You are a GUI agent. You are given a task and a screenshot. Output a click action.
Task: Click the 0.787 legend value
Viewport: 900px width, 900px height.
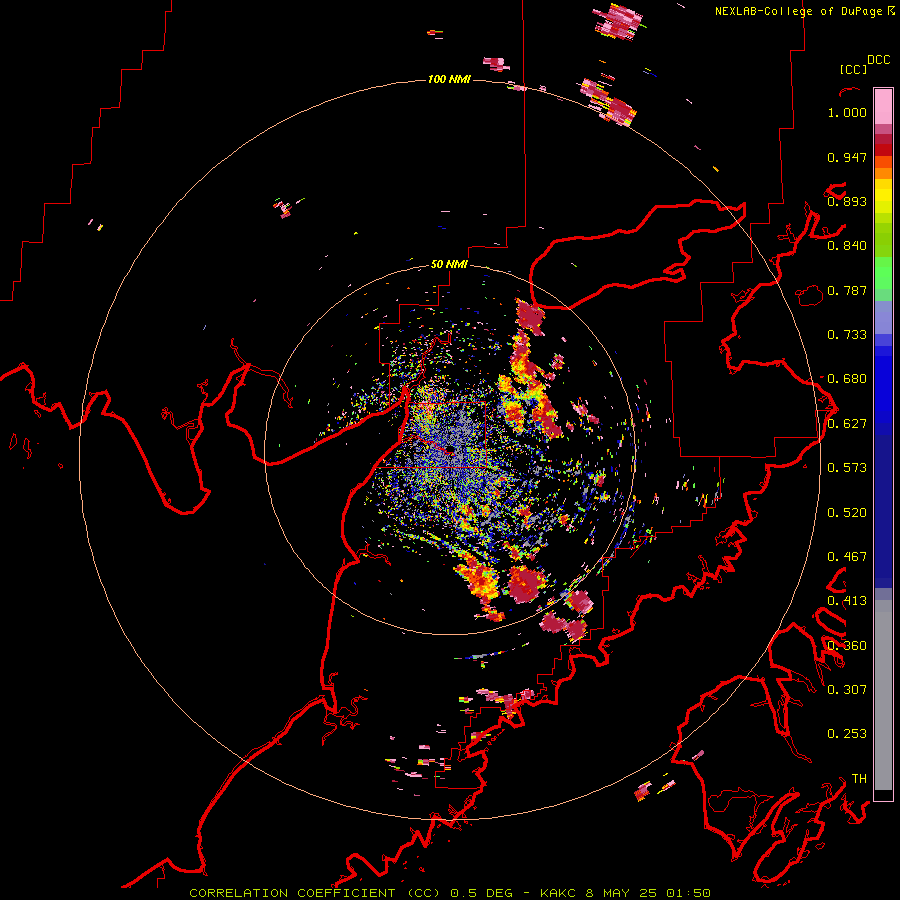point(847,290)
